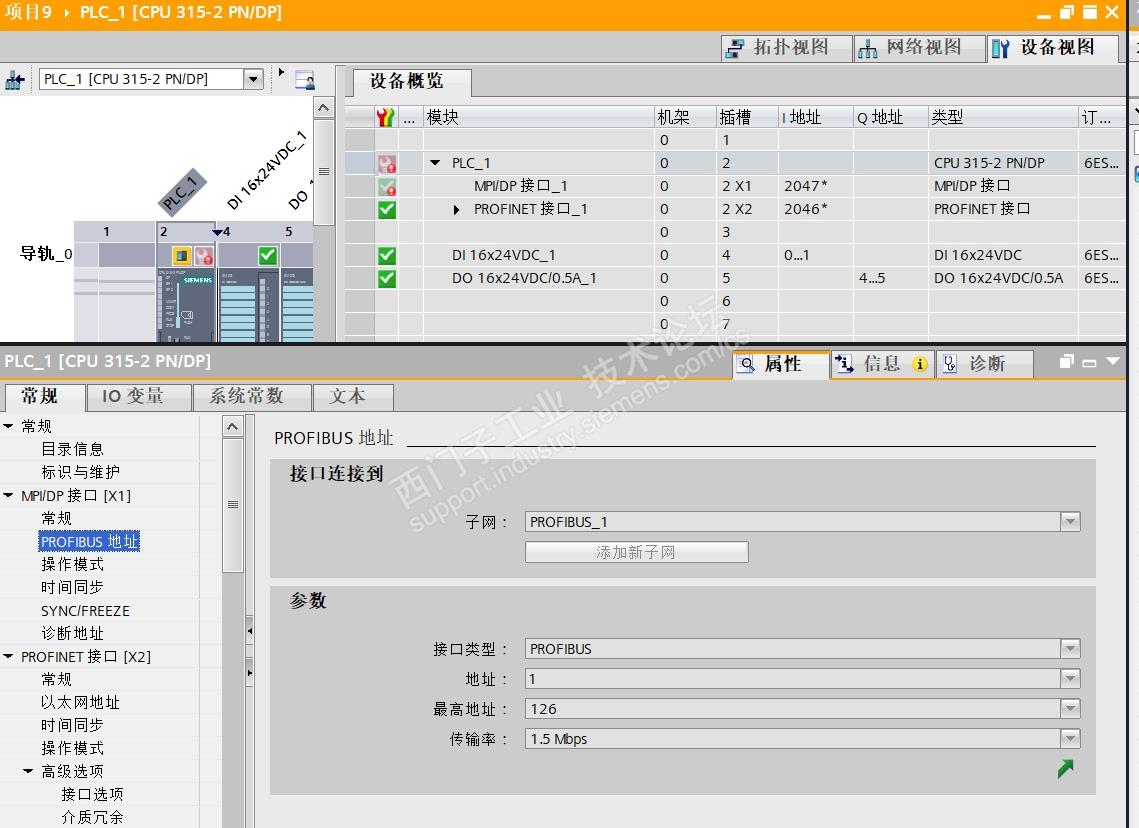Image resolution: width=1139 pixels, height=828 pixels.
Task: Open the 接口类型 PROFIBUS dropdown
Action: coord(1070,649)
